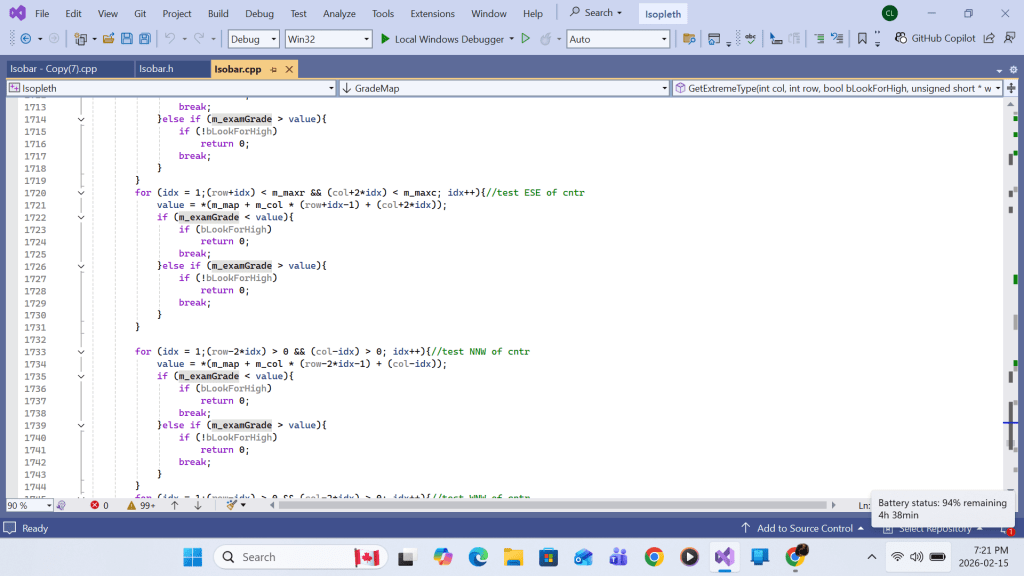
Task: Open the Debug configuration dropdown
Action: tap(253, 39)
